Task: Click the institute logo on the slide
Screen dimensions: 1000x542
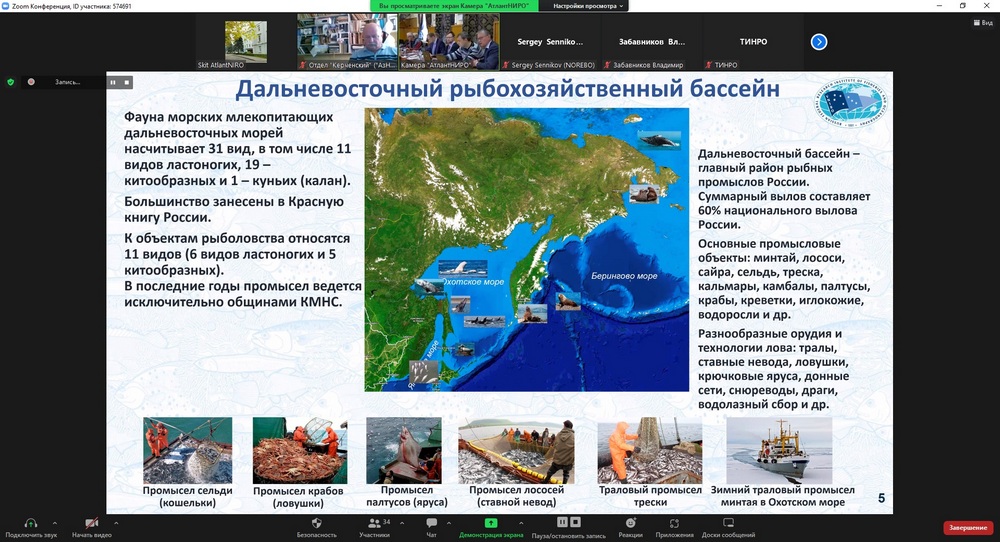Action: pos(849,102)
